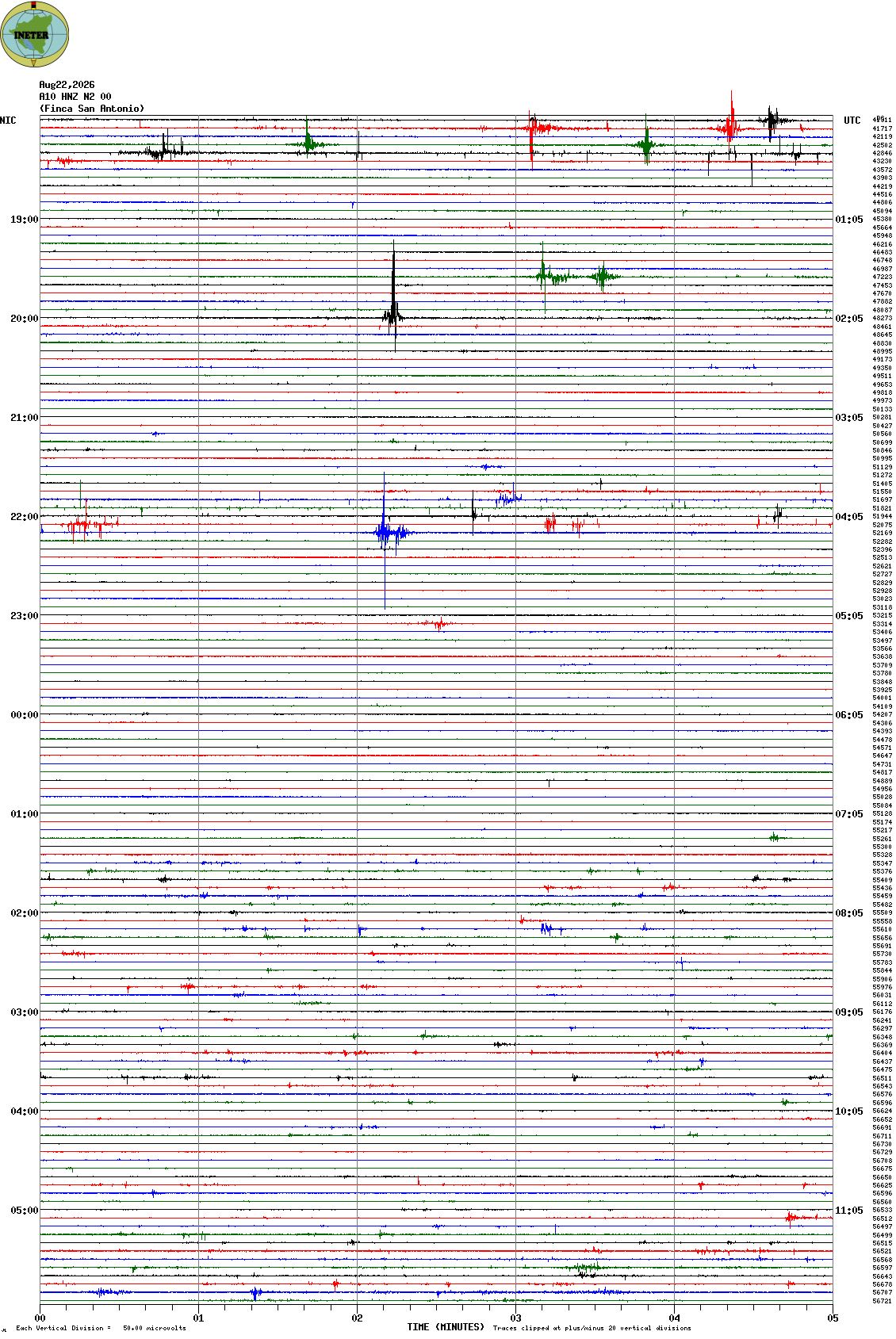Select amplitude value 41717
Viewport: 896px width, 1339px height.
click(882, 128)
